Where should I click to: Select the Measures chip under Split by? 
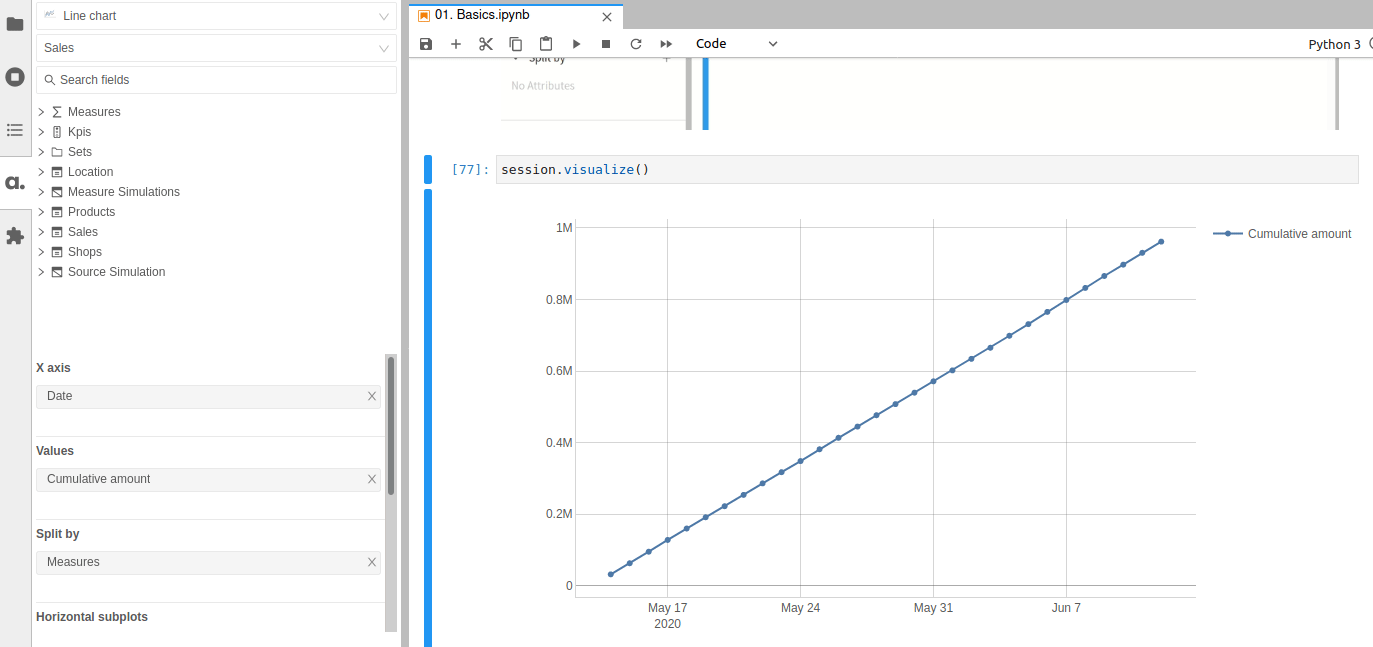point(208,563)
